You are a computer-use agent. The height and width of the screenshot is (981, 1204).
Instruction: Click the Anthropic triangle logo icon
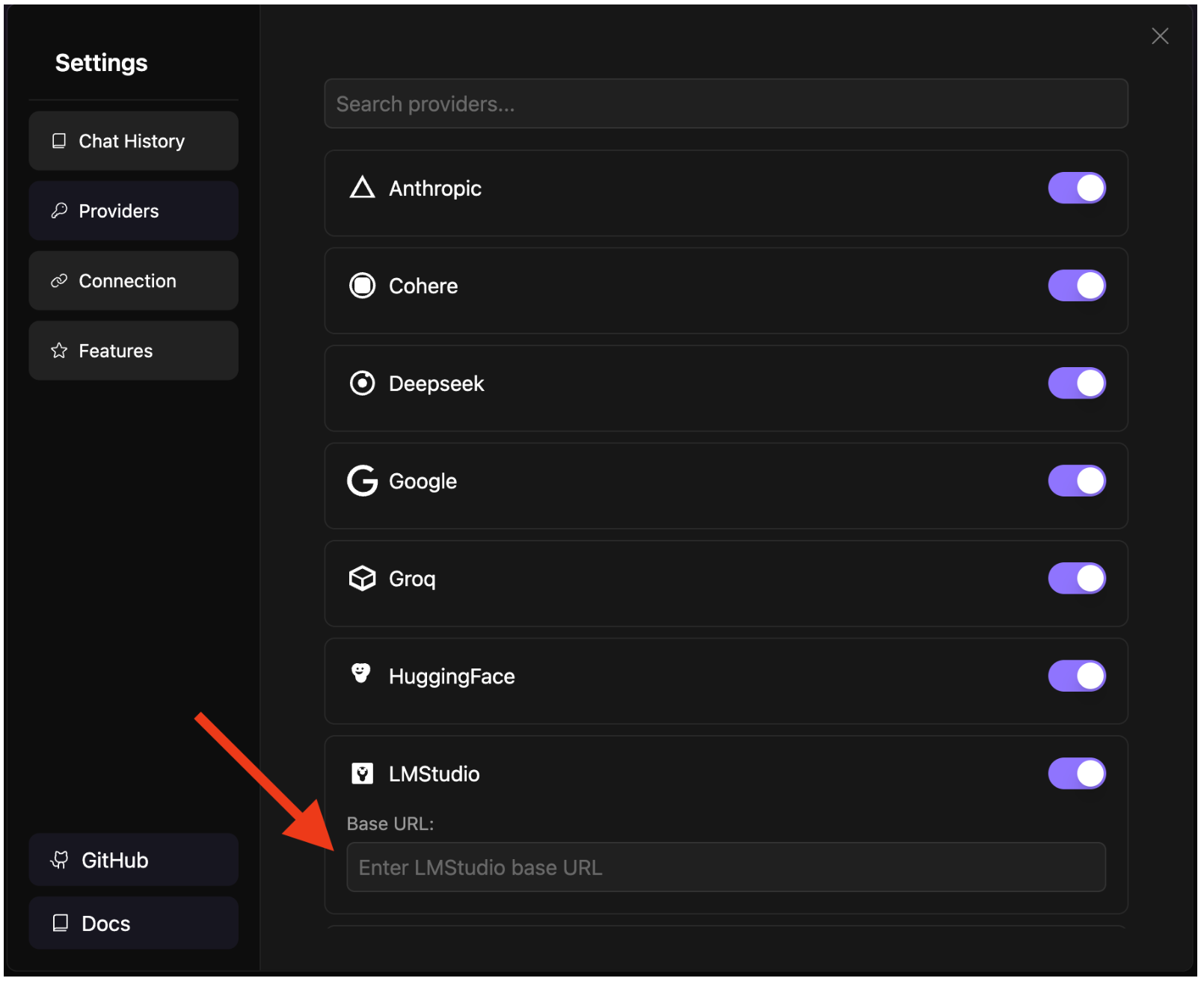click(362, 188)
